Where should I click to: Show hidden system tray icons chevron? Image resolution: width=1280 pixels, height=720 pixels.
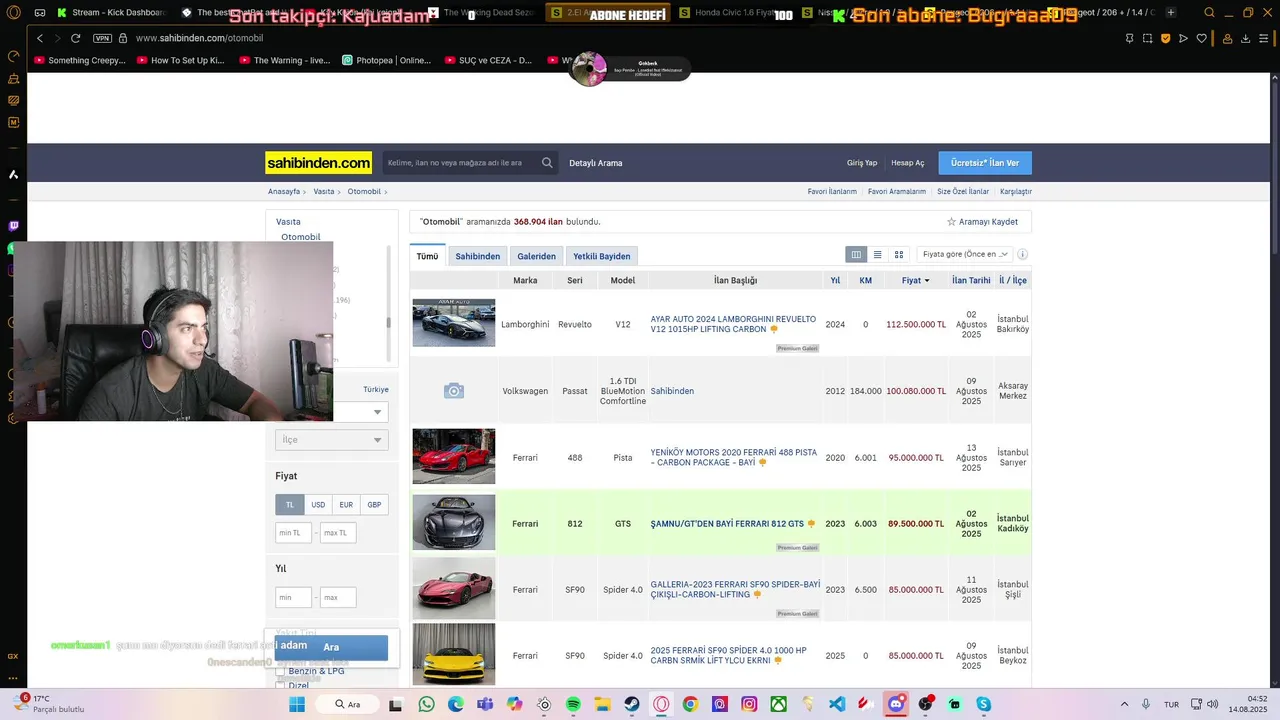(1124, 704)
